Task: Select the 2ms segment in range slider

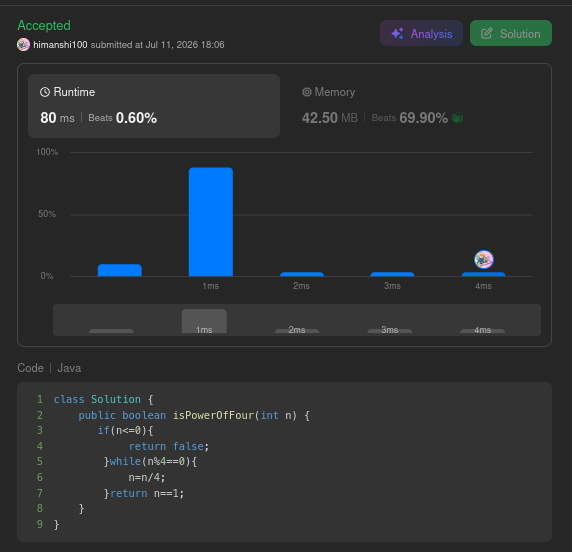Action: point(297,330)
